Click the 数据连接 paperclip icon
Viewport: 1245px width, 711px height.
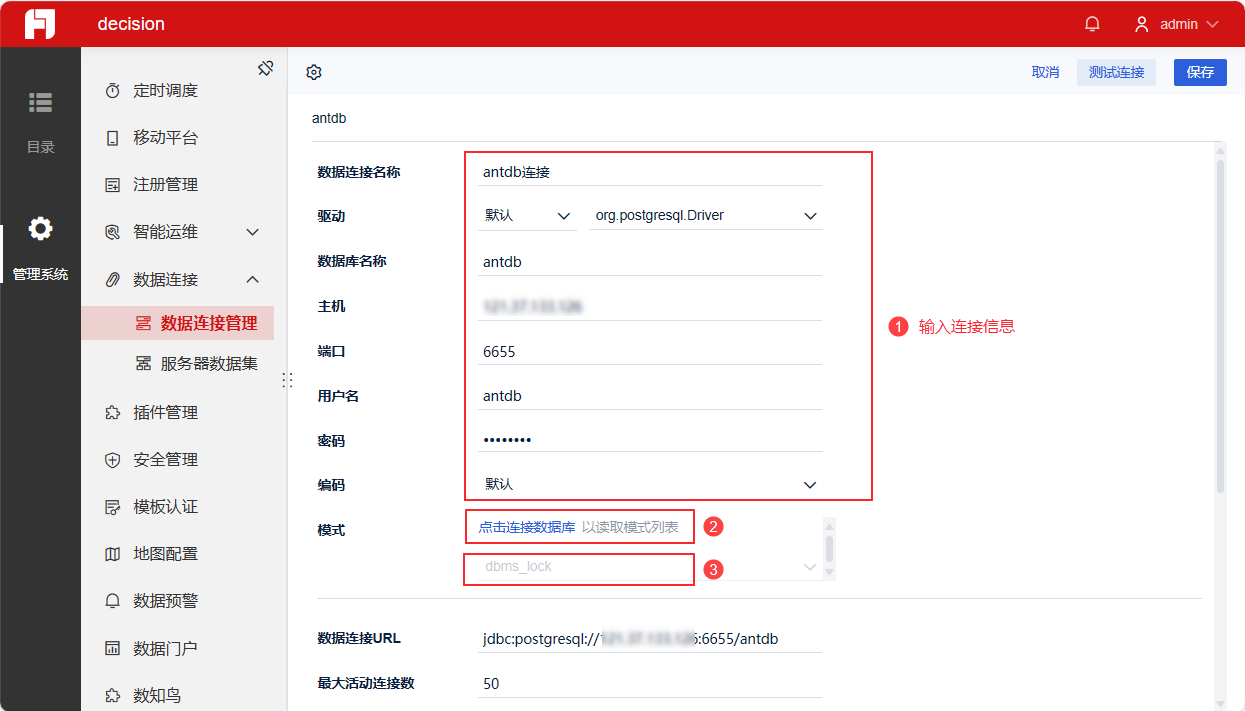click(x=113, y=279)
